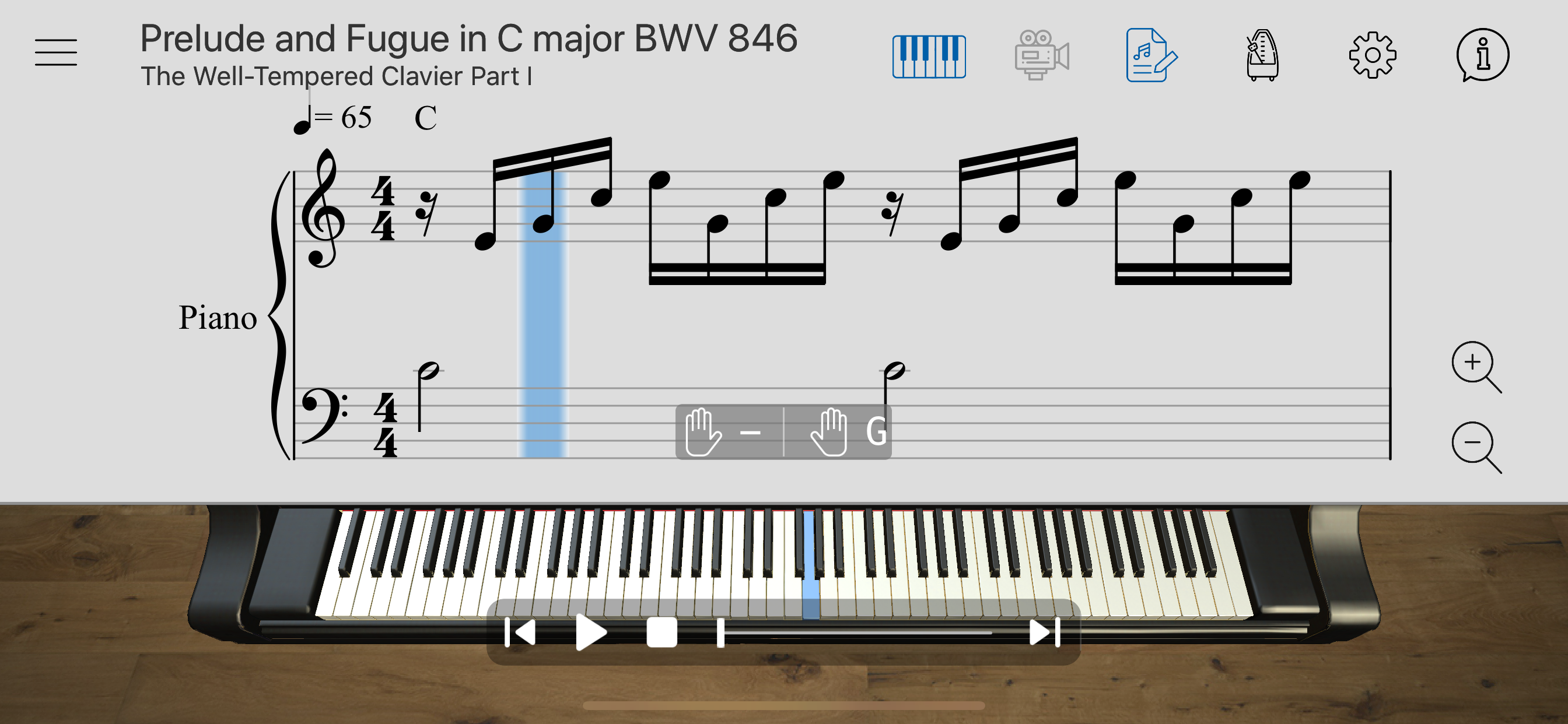1568x724 pixels.
Task: Select the right hand G icon
Action: tap(849, 432)
